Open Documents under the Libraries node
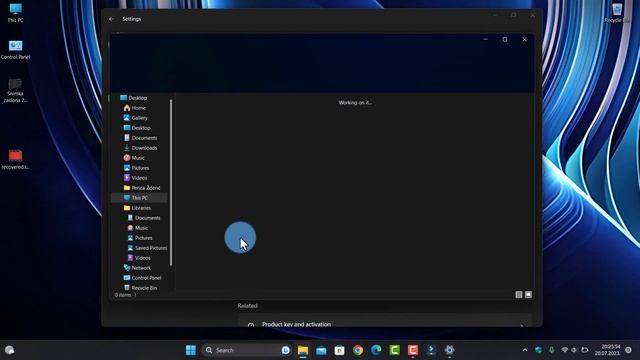The height and width of the screenshot is (360, 640). [x=144, y=218]
